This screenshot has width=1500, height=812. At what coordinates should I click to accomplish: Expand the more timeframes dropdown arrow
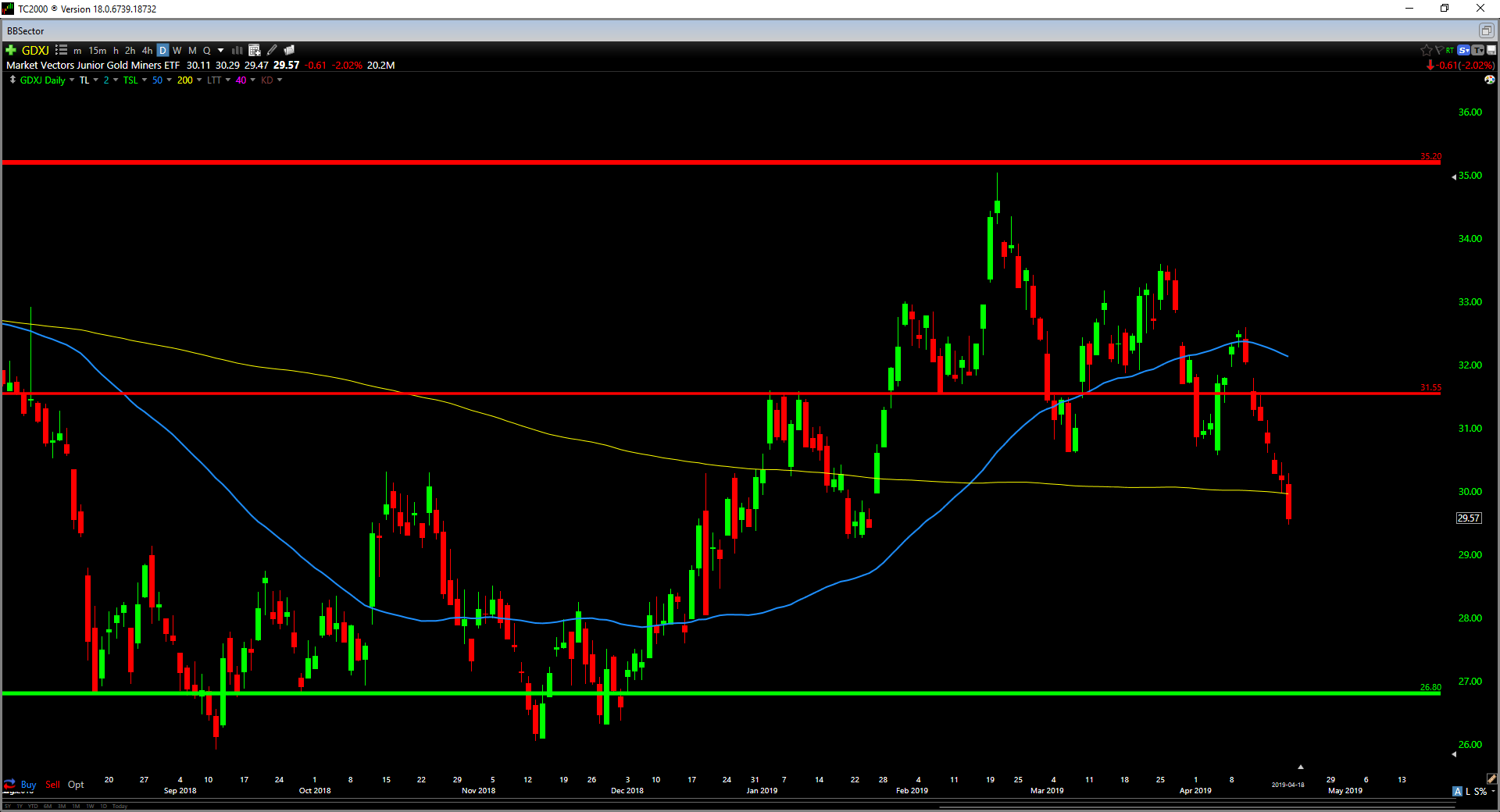coord(221,51)
